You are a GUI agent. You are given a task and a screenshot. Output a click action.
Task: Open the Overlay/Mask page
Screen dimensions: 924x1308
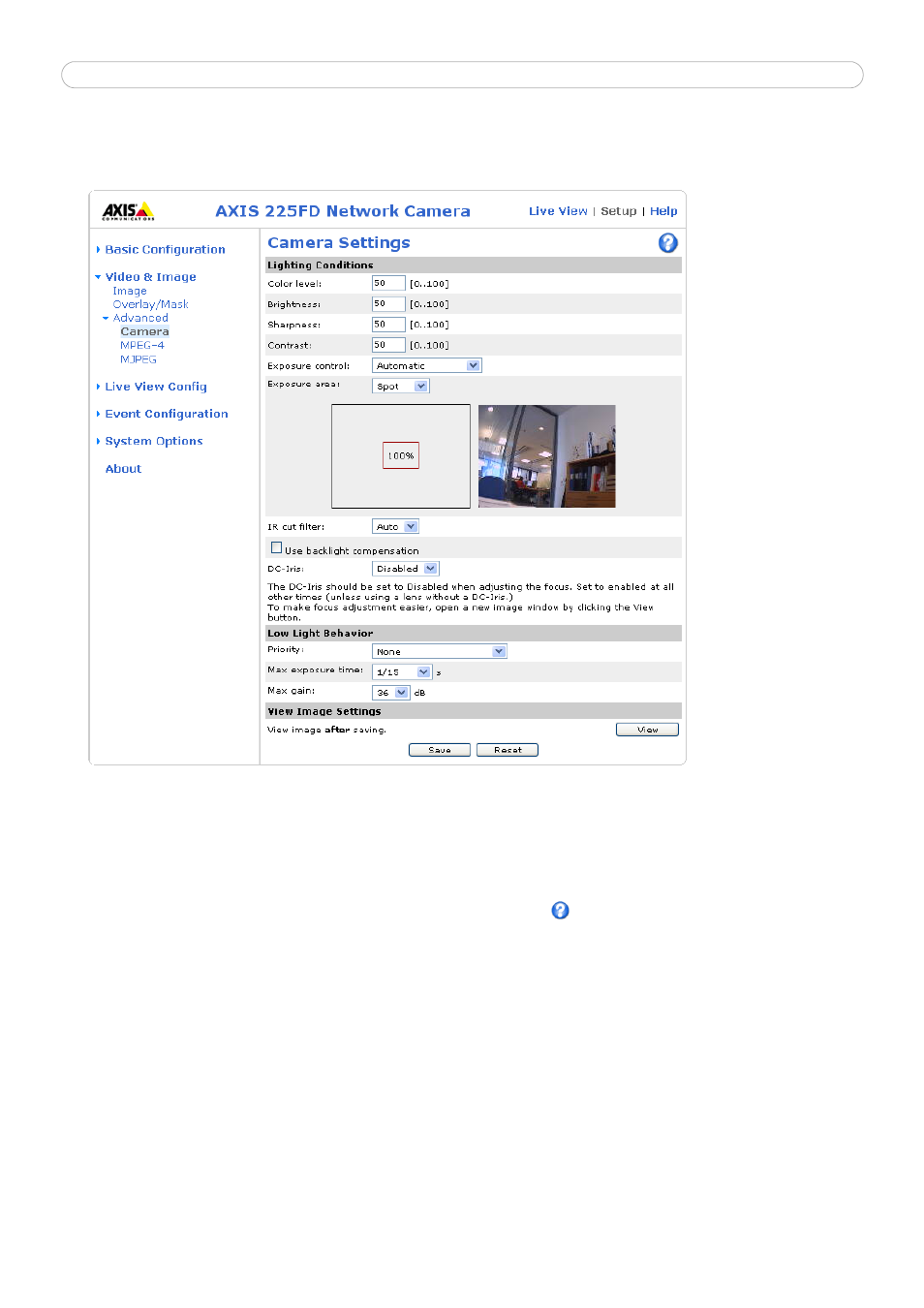point(150,304)
